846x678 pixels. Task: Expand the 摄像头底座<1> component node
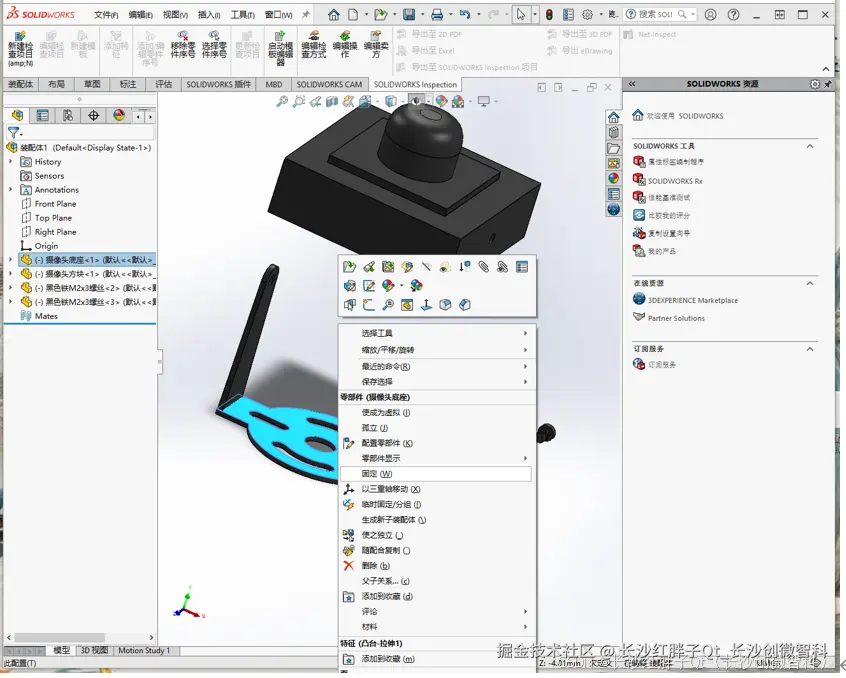click(10, 259)
